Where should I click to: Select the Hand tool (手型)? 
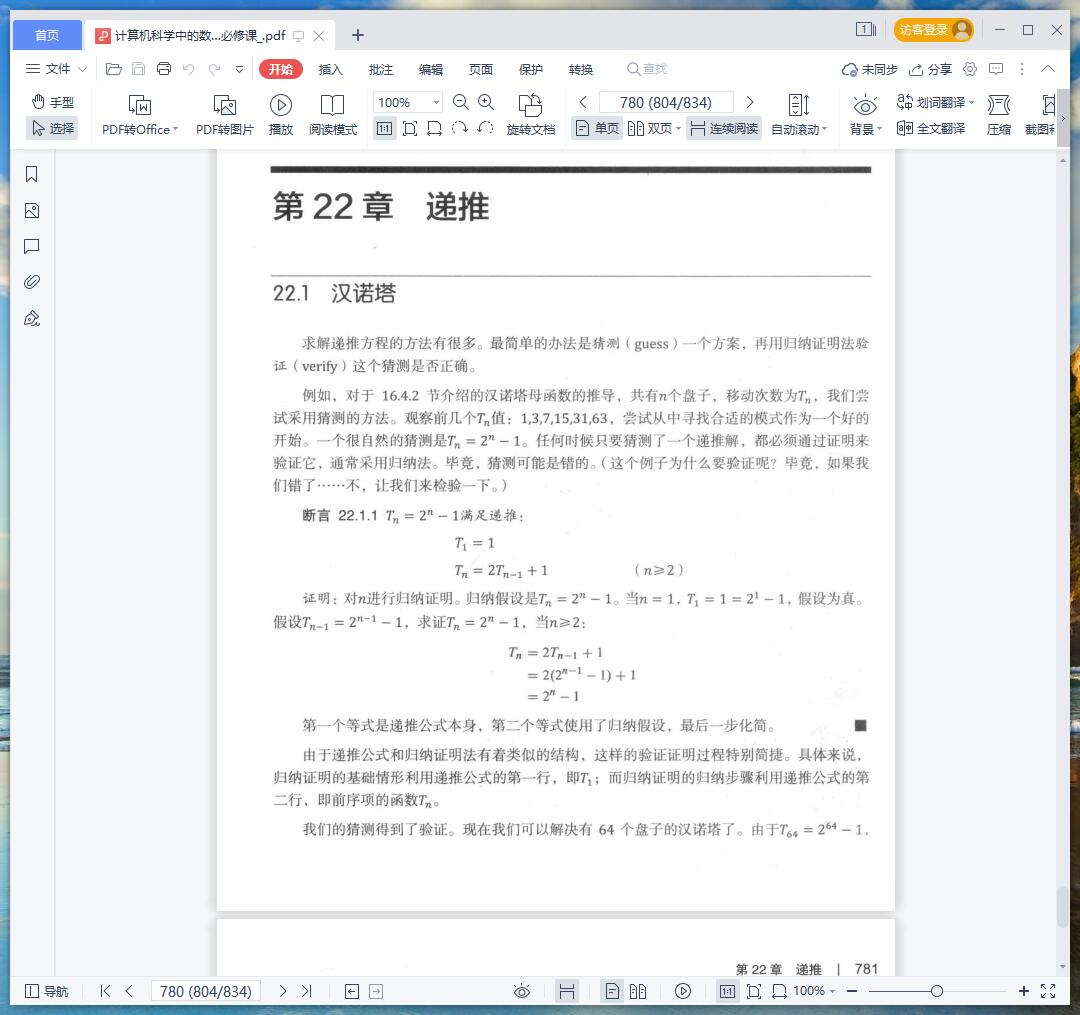tap(52, 102)
